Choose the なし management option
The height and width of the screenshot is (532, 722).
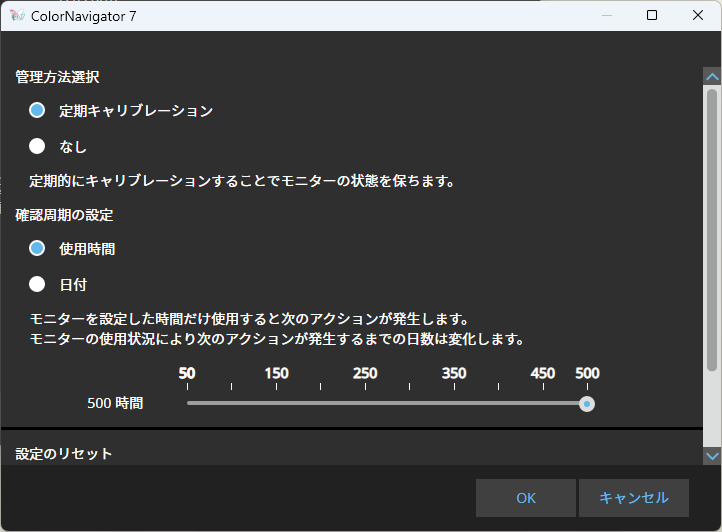(x=37, y=146)
